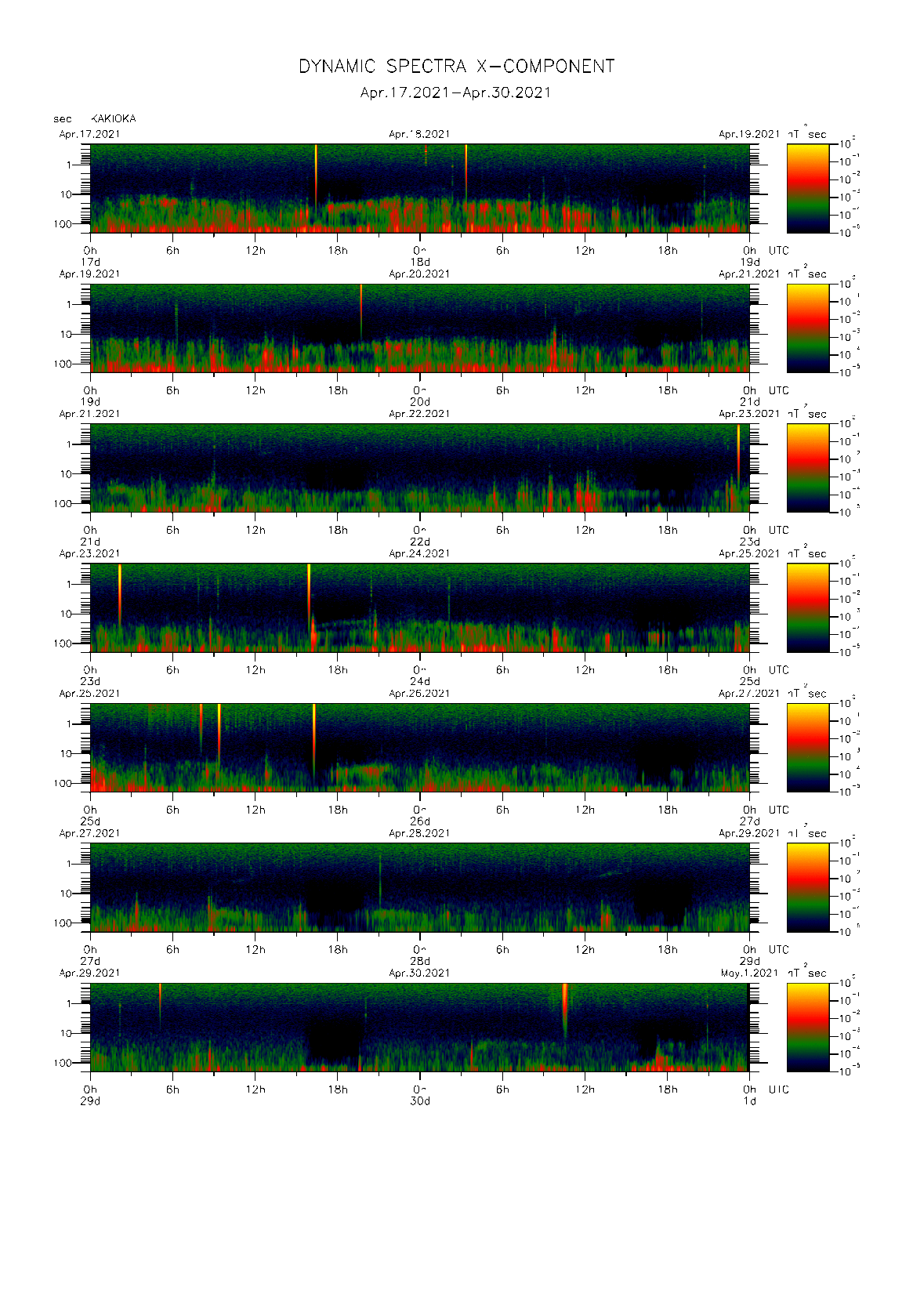Image resolution: width=913 pixels, height=1316 pixels.
Task: Select the subtitle Apr.17.2021-Apr.30.2021
Action: point(455,92)
